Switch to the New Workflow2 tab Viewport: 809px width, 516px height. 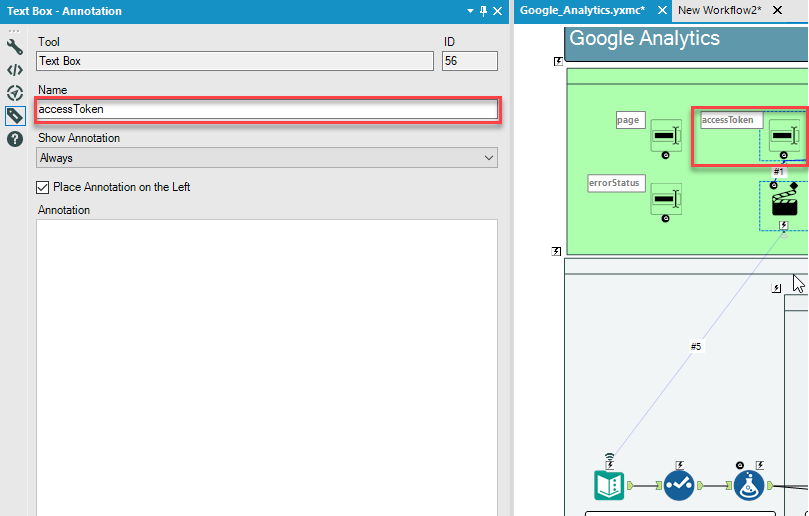coord(720,10)
